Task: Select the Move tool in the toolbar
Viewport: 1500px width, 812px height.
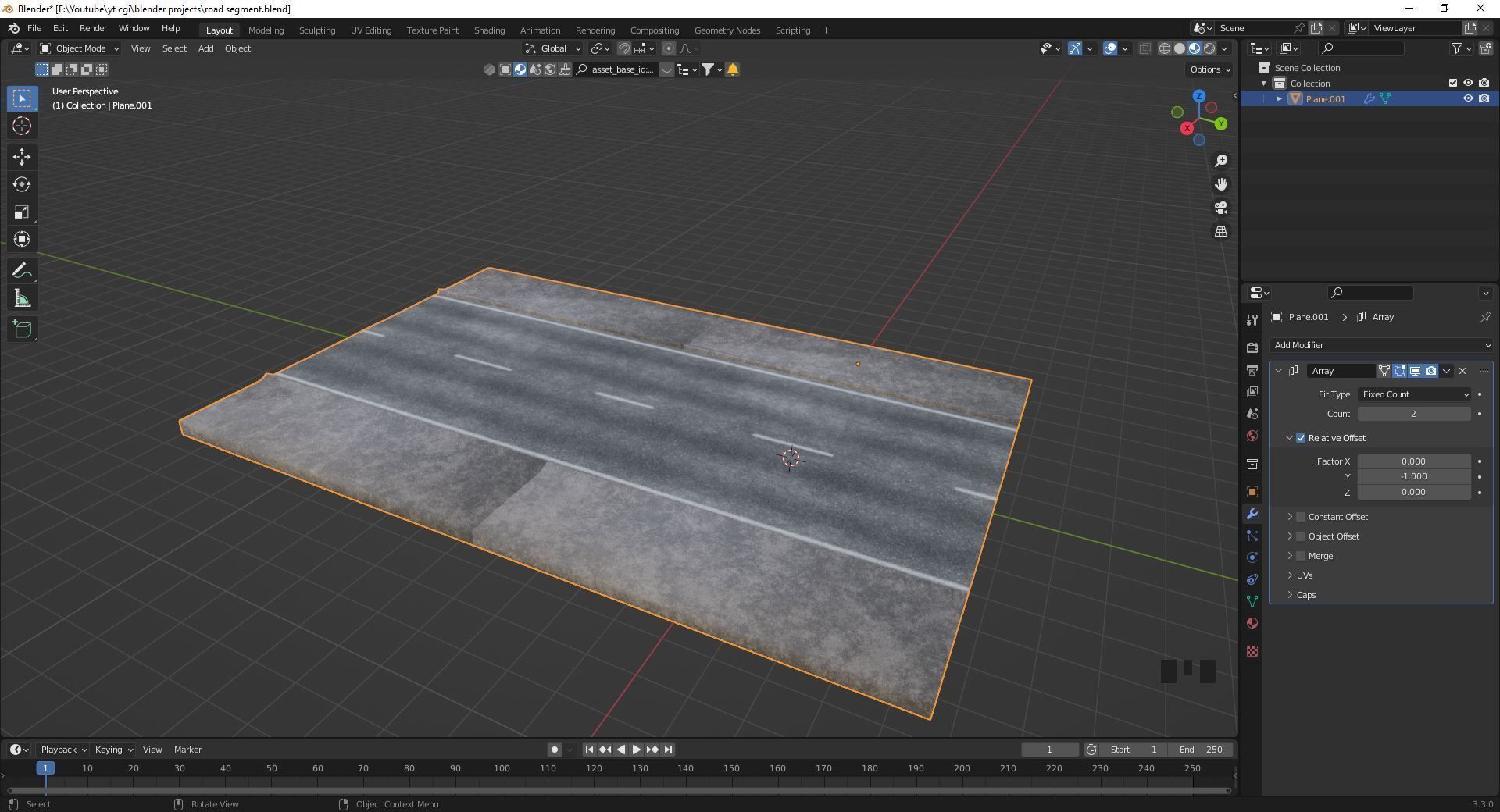Action: click(x=22, y=157)
